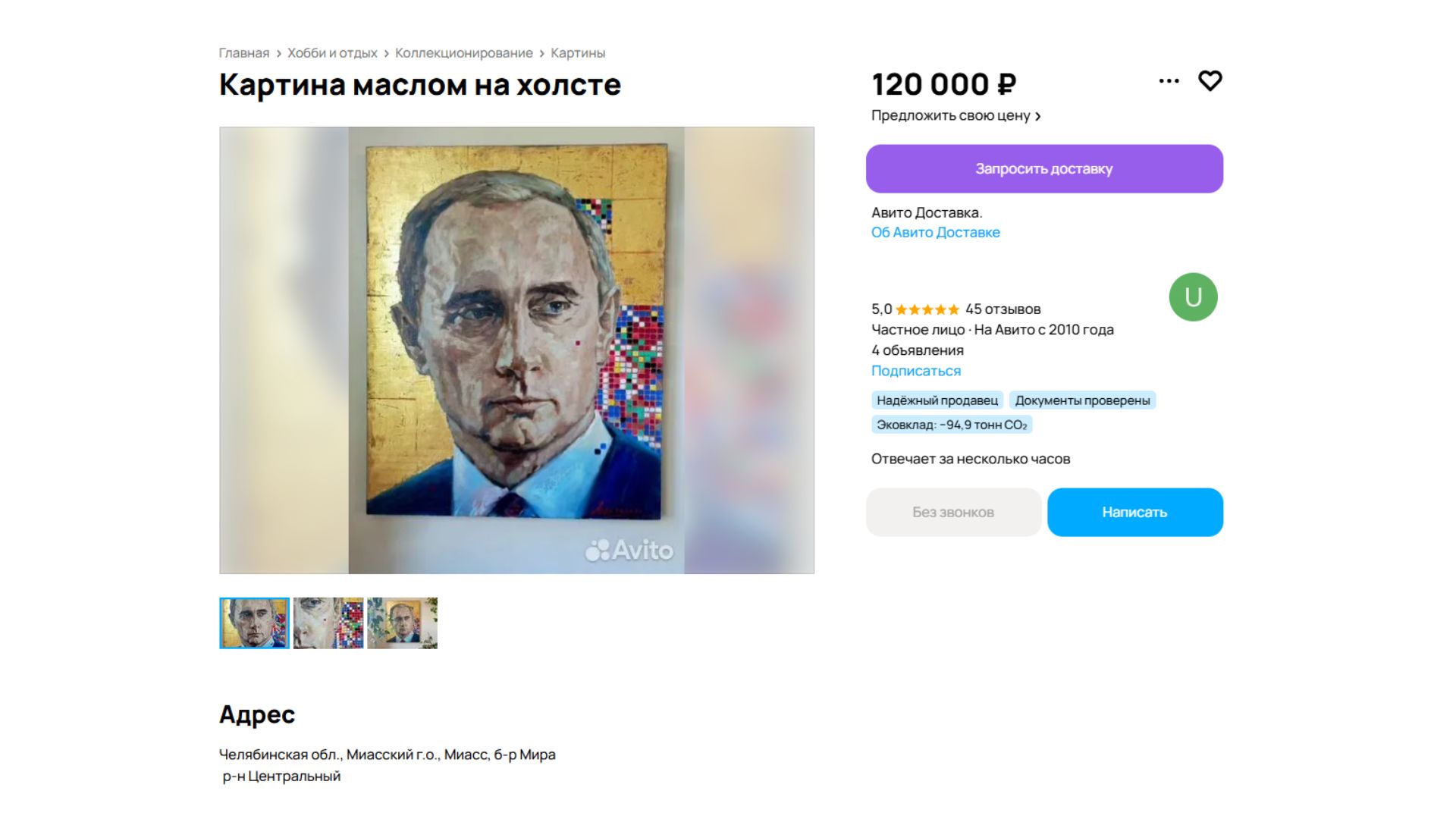Open the 'Об Авито Доставке' link

[x=935, y=233]
